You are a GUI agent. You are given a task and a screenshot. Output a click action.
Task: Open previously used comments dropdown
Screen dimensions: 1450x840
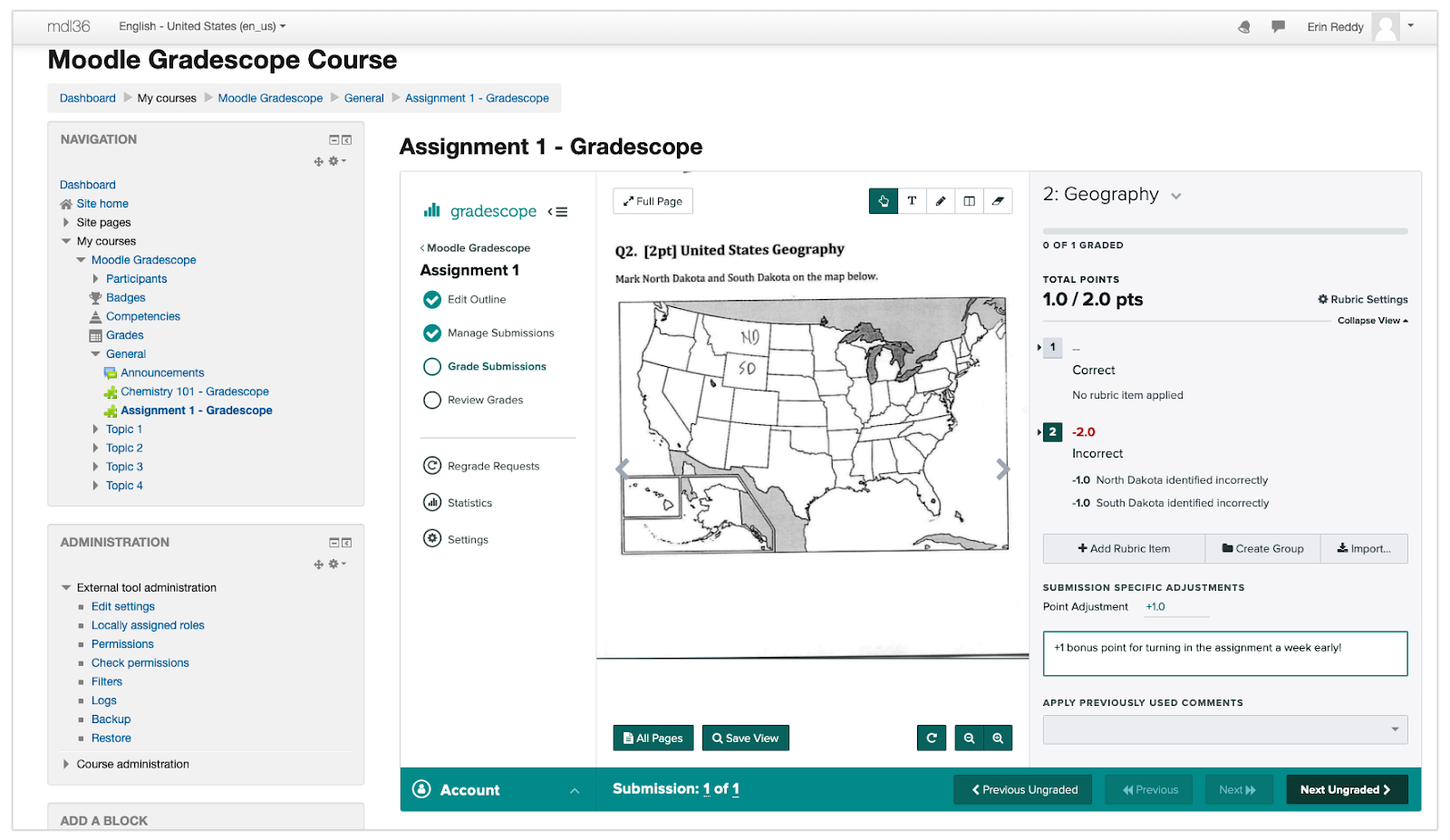pyautogui.click(x=1225, y=729)
